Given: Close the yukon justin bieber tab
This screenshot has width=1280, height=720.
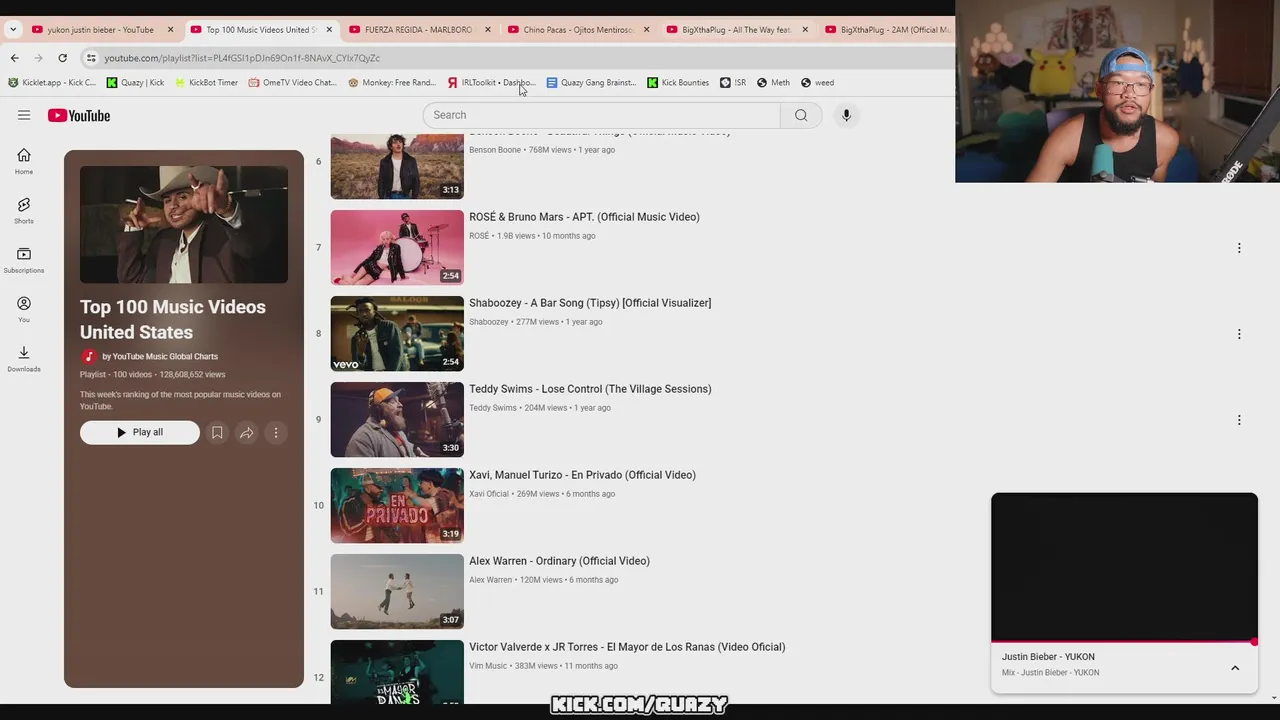Looking at the screenshot, I should tap(170, 30).
